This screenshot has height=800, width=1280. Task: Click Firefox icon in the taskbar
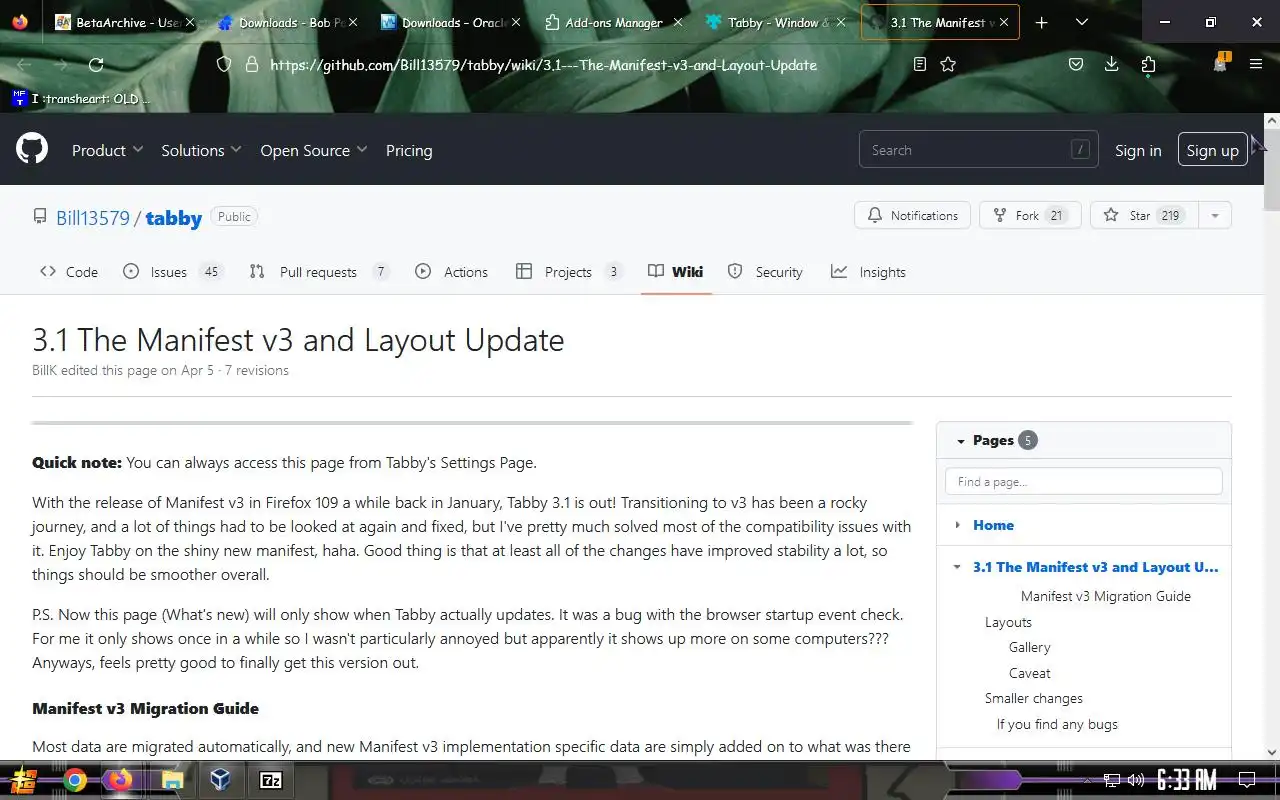tap(120, 780)
